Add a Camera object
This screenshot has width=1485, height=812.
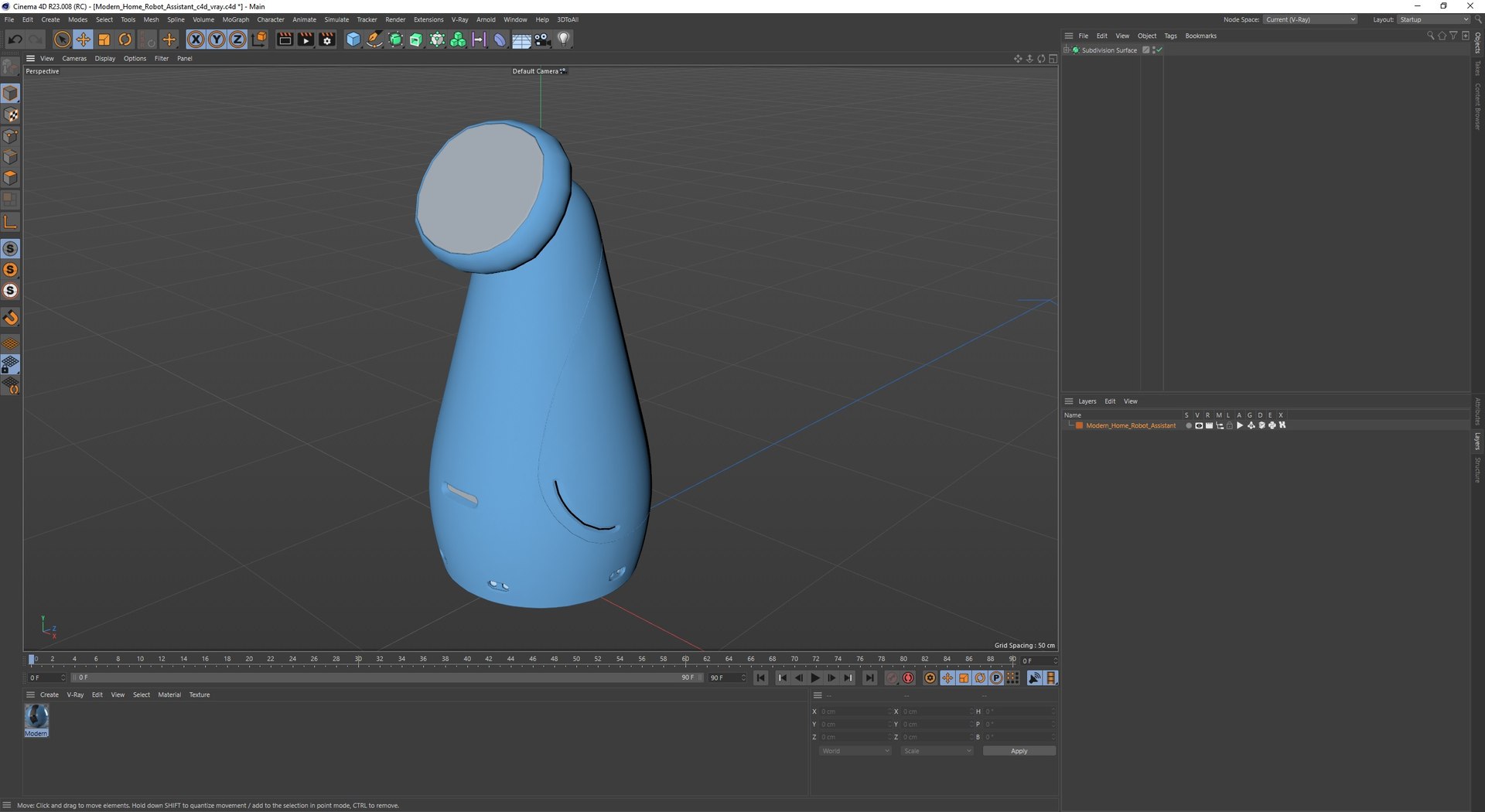(542, 39)
